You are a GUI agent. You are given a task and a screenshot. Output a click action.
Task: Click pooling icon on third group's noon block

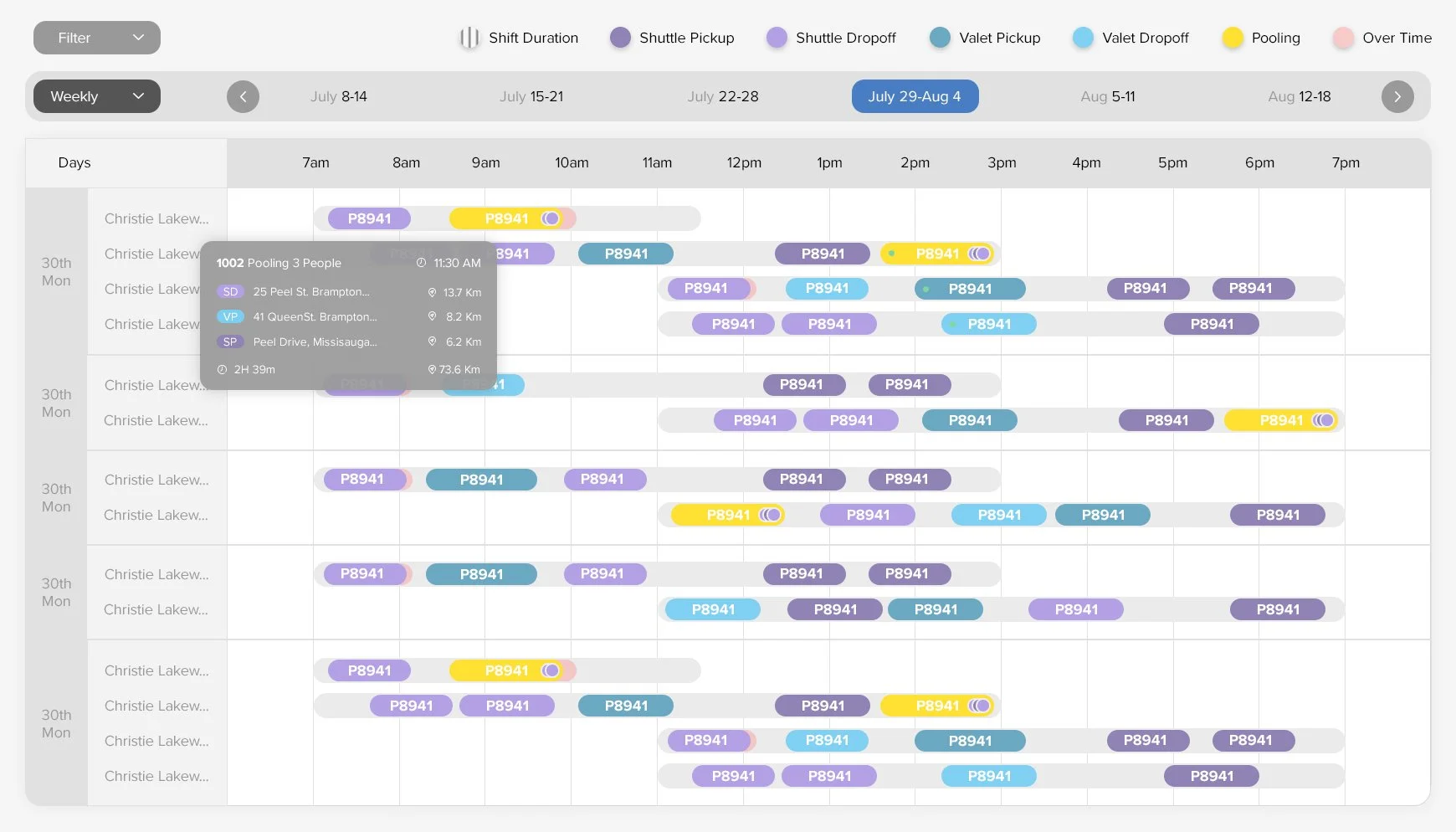[x=770, y=515]
